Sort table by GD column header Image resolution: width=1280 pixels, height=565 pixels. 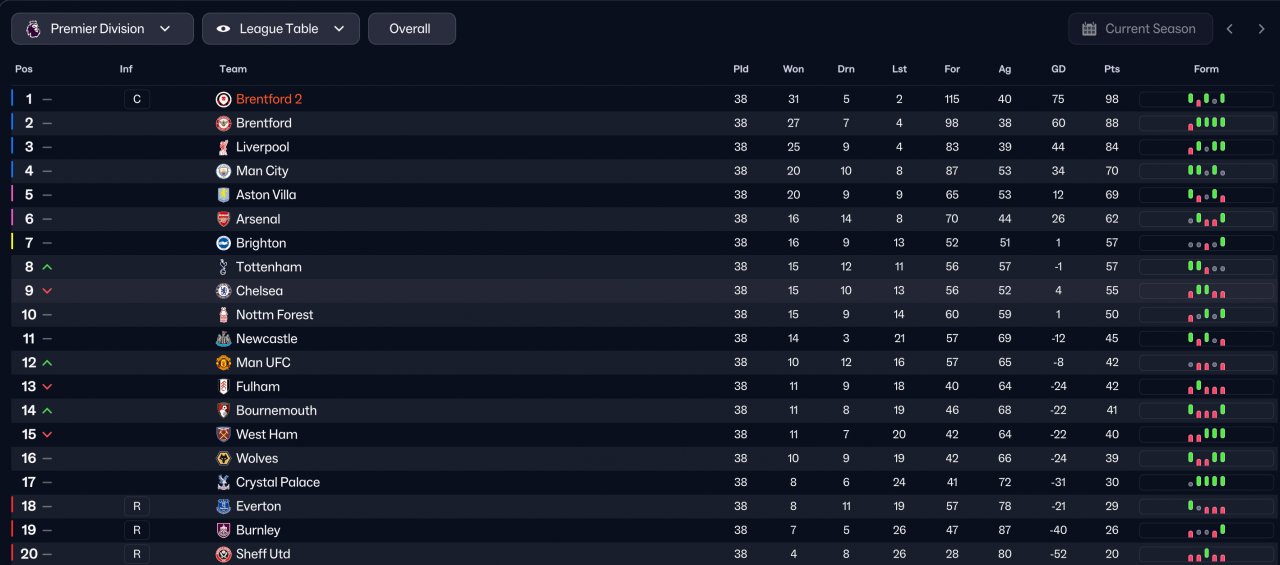pos(1058,69)
